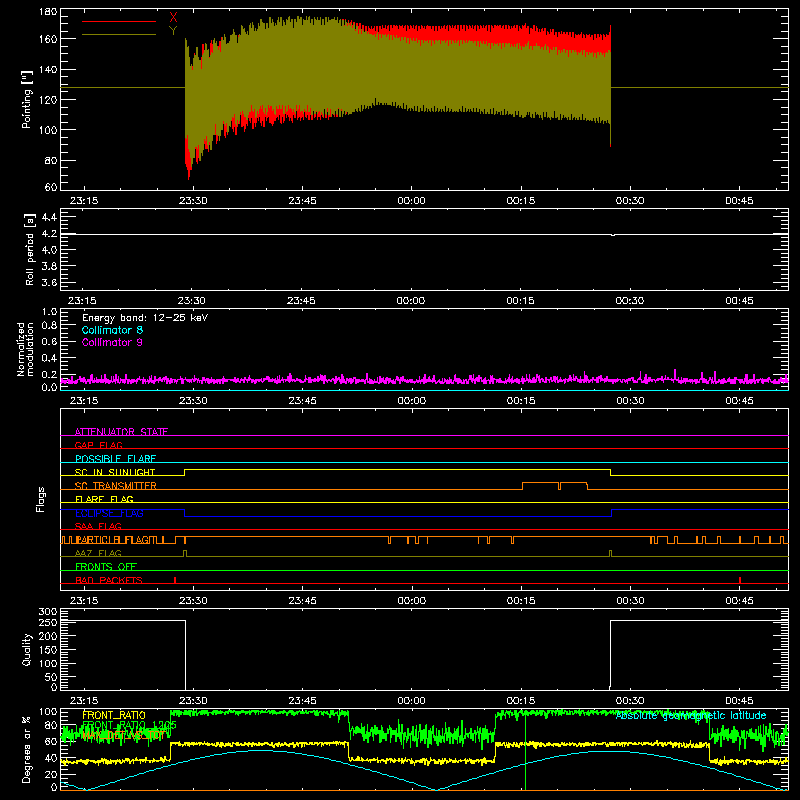Click the FLARE_FLAG label
This screenshot has width=800, height=800.
pos(104,499)
